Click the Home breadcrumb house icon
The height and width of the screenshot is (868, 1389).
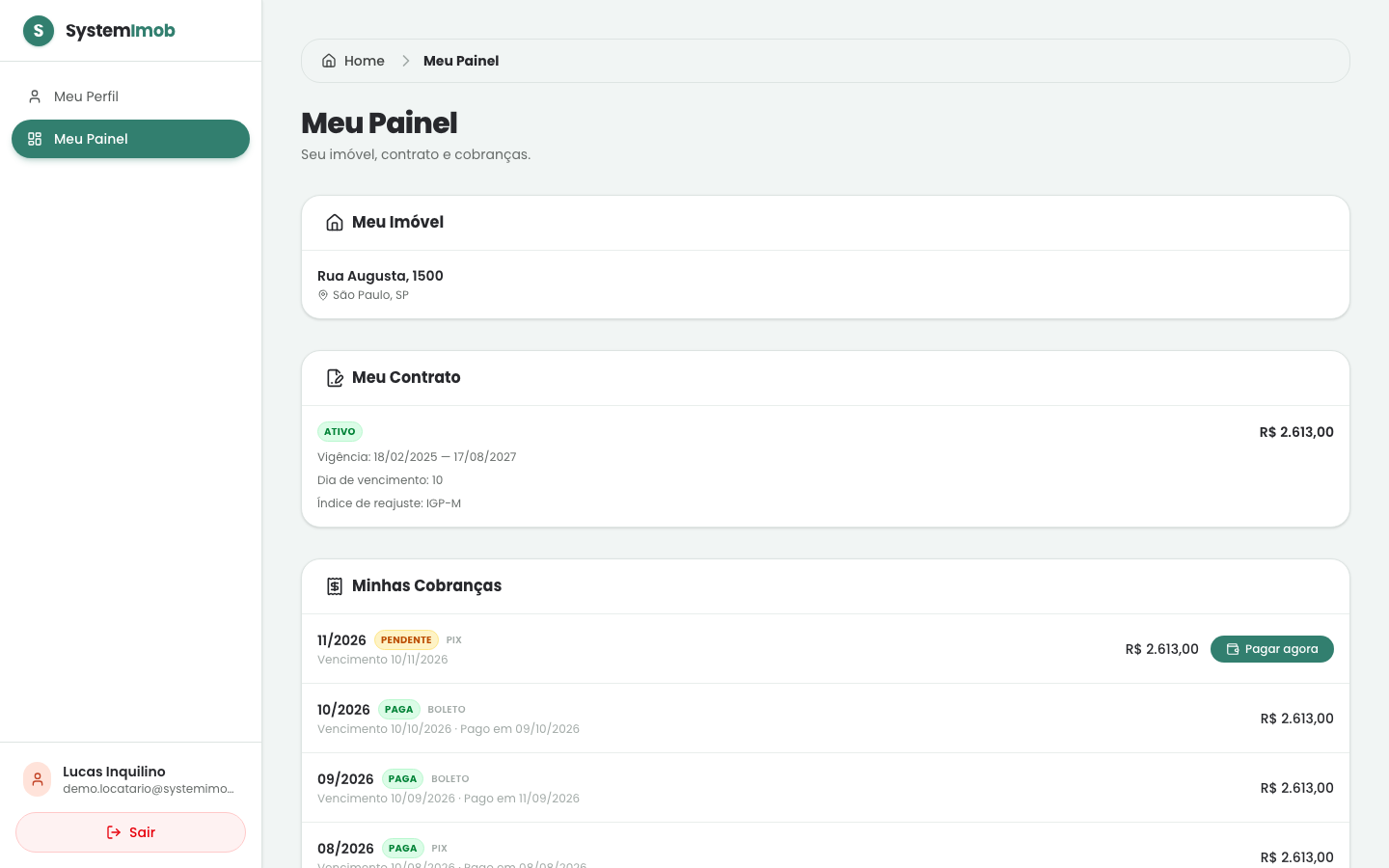click(x=329, y=61)
